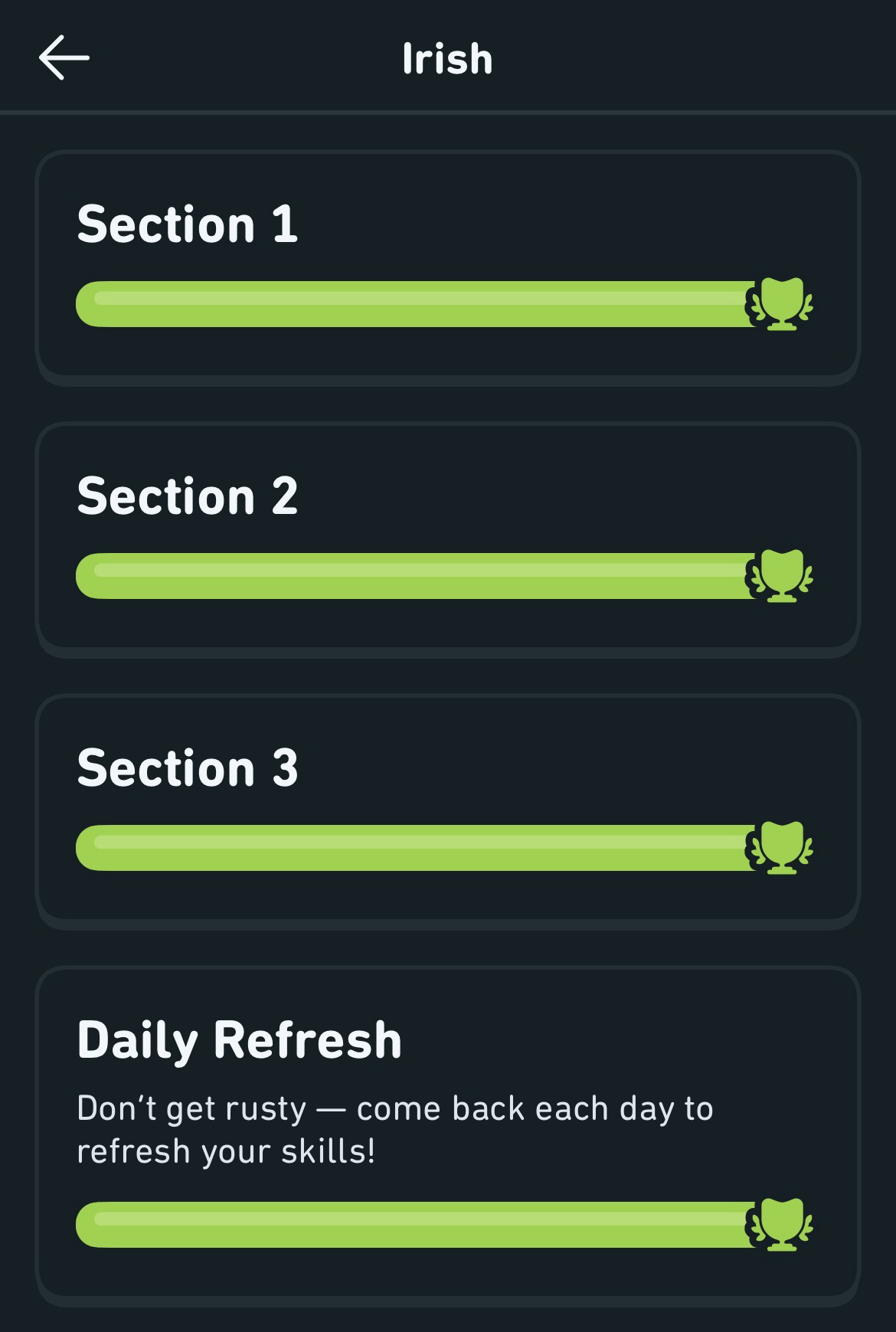Open the Section 3 heading
The width and height of the screenshot is (896, 1332).
click(x=188, y=768)
